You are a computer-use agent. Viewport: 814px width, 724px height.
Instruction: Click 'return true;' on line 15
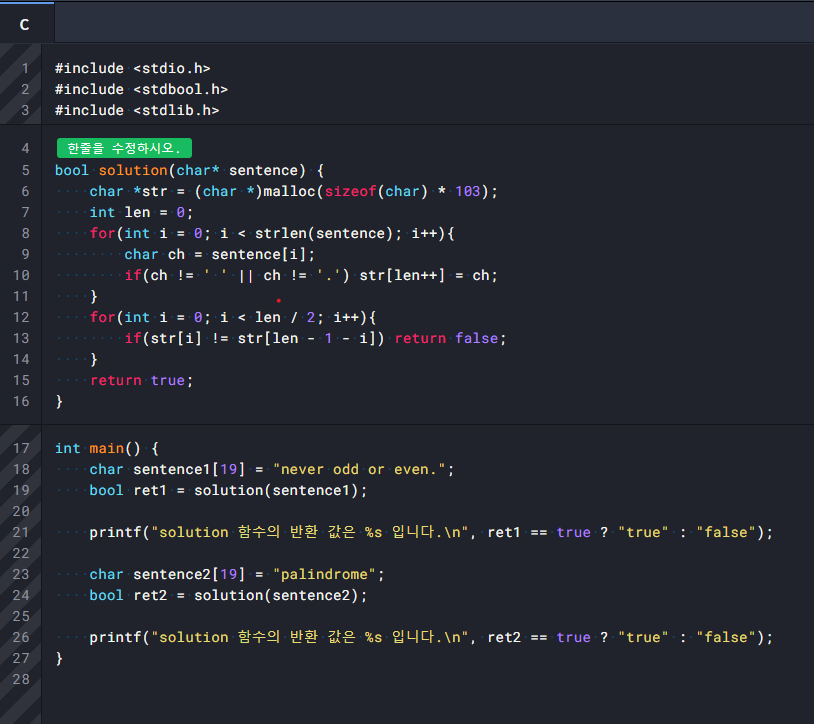[x=141, y=380]
